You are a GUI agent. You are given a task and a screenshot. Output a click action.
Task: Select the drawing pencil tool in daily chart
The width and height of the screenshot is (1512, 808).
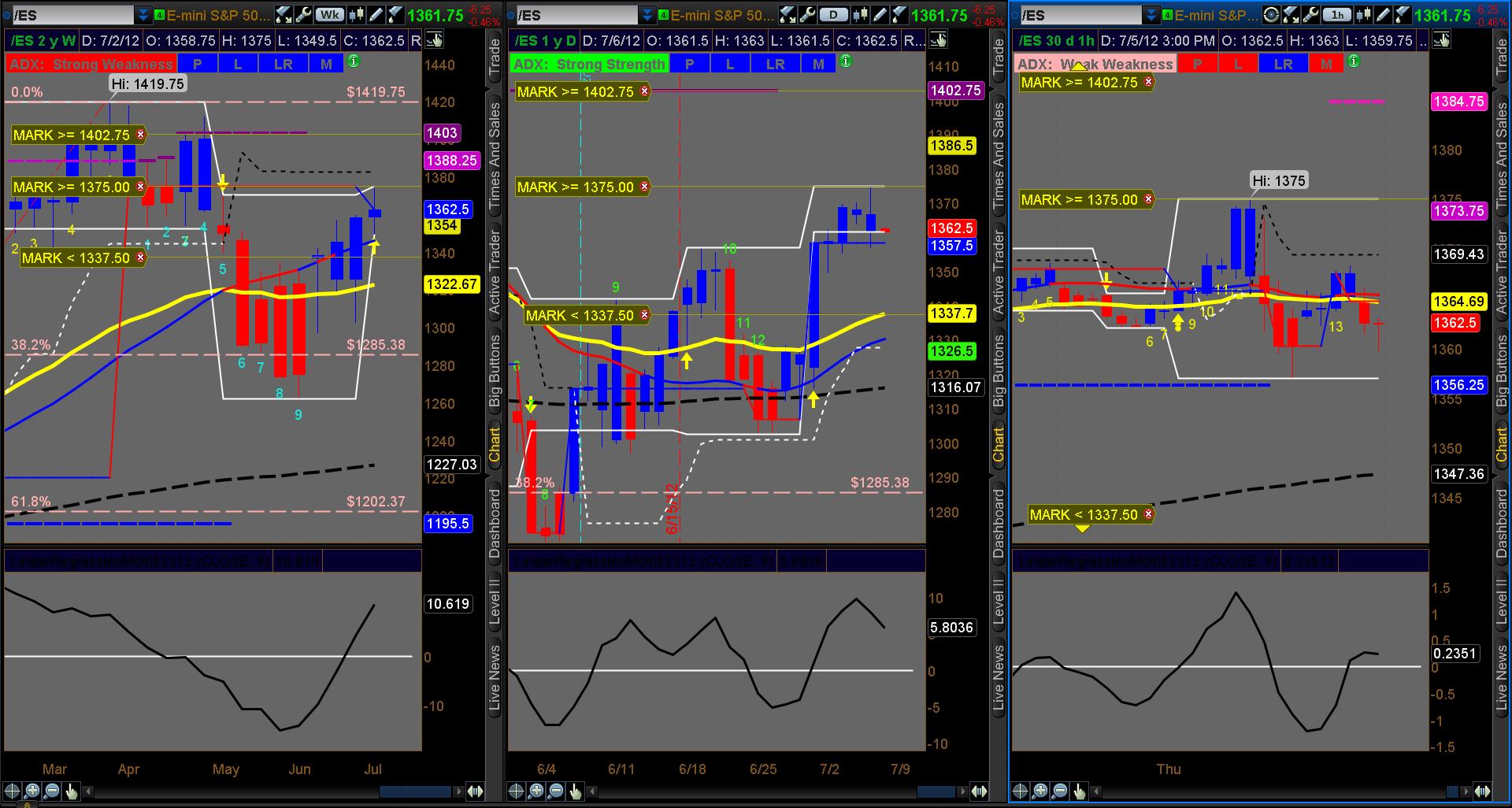point(880,15)
